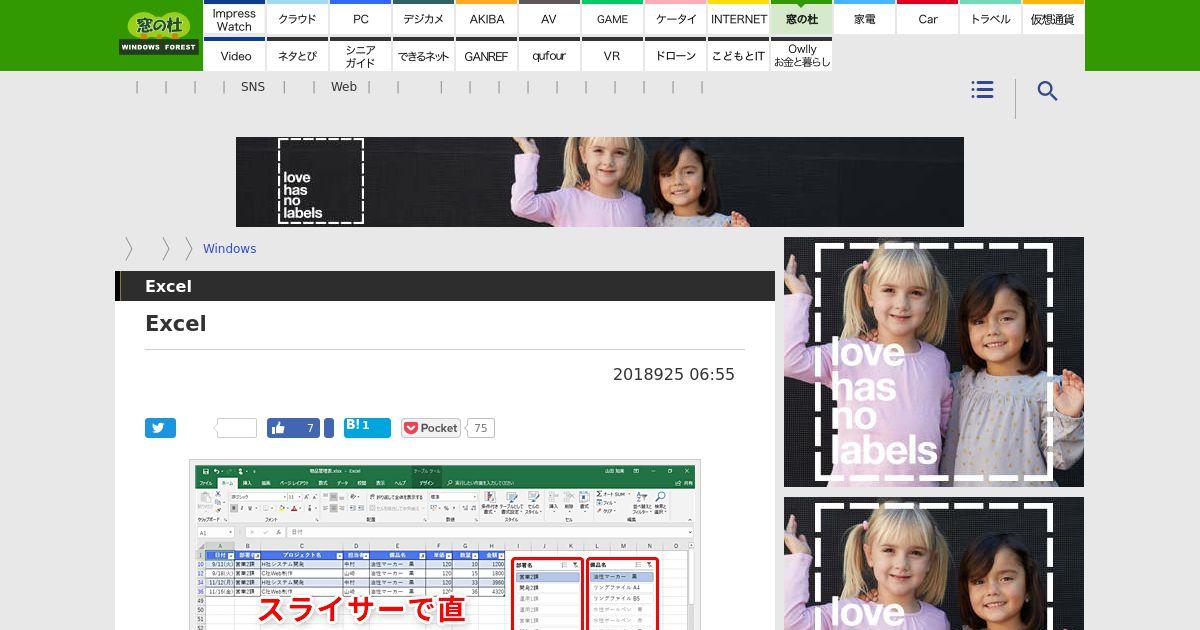
Task: Open シニアガイド tab
Action: click(x=361, y=56)
